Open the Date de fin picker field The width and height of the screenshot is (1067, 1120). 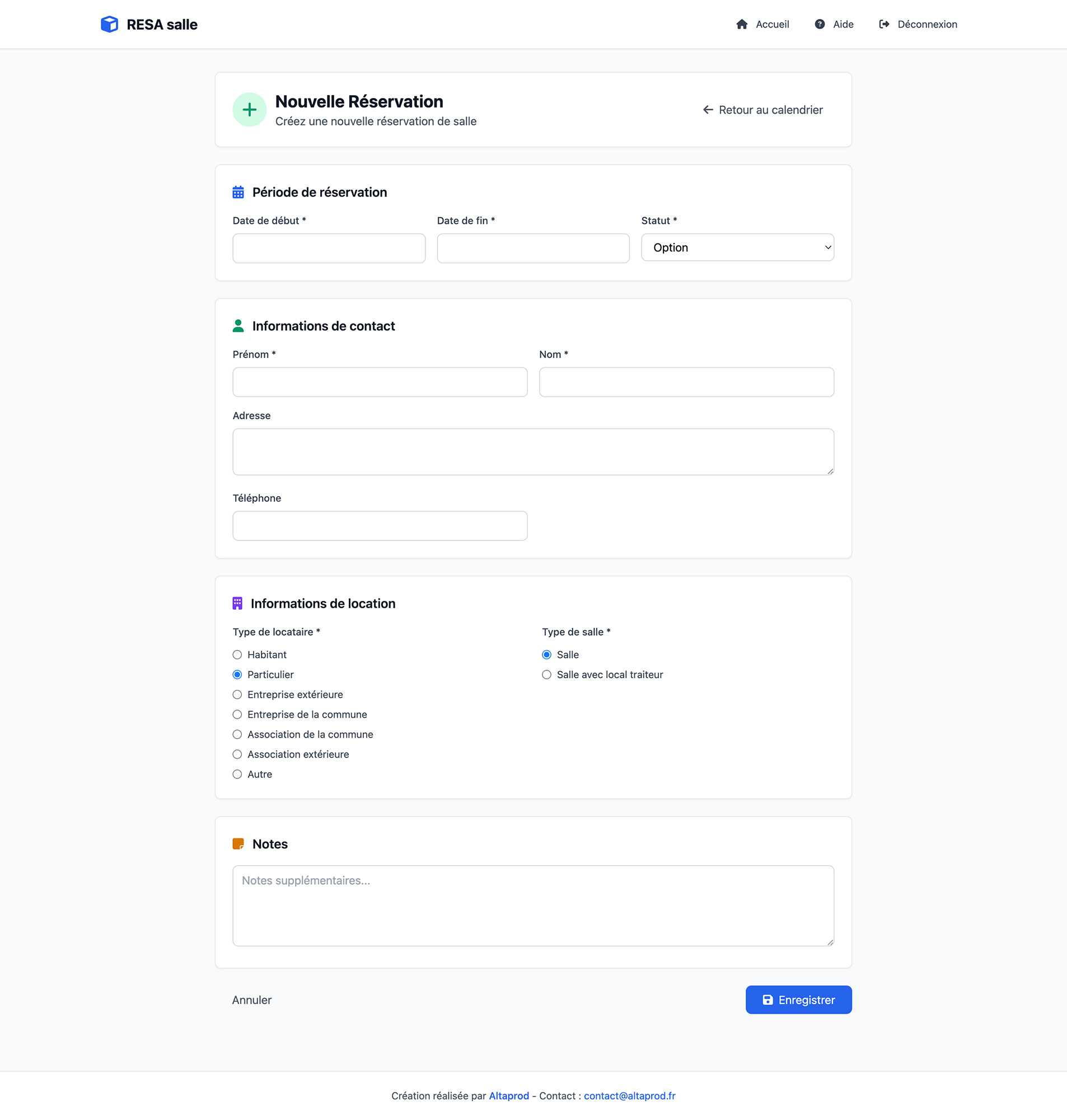[x=533, y=248]
